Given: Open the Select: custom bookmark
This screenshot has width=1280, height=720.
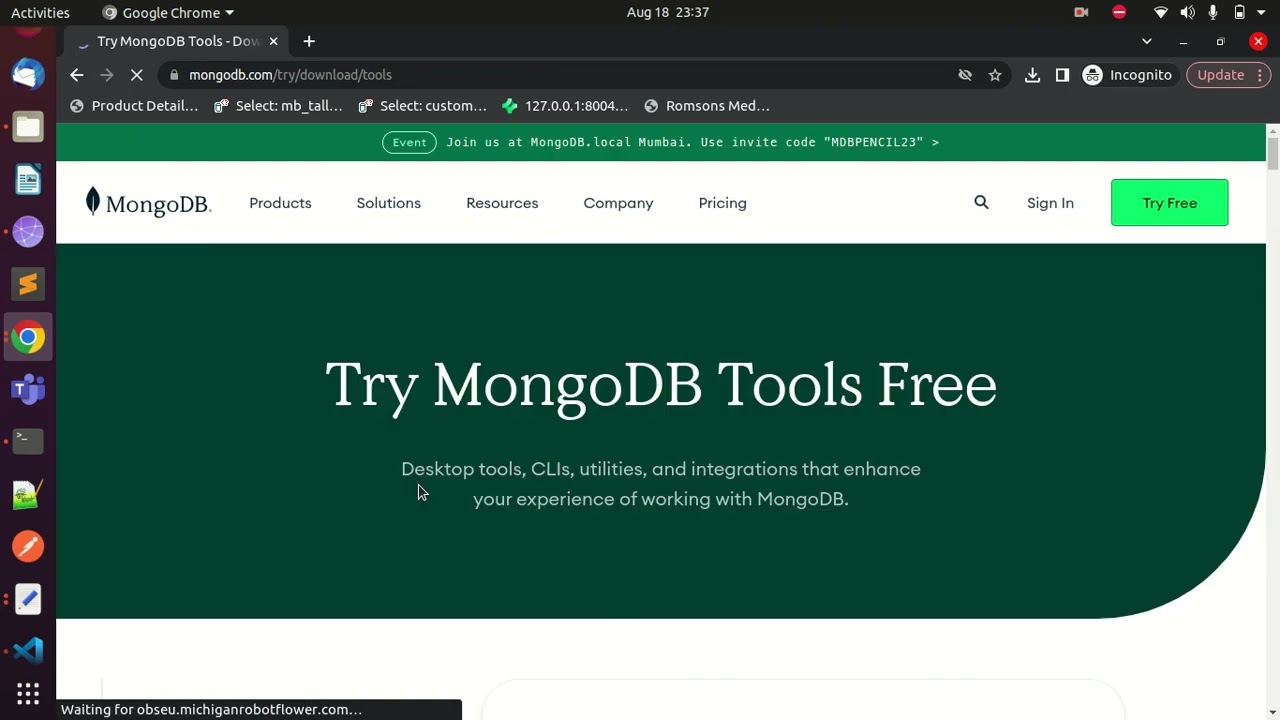Looking at the screenshot, I should point(422,106).
